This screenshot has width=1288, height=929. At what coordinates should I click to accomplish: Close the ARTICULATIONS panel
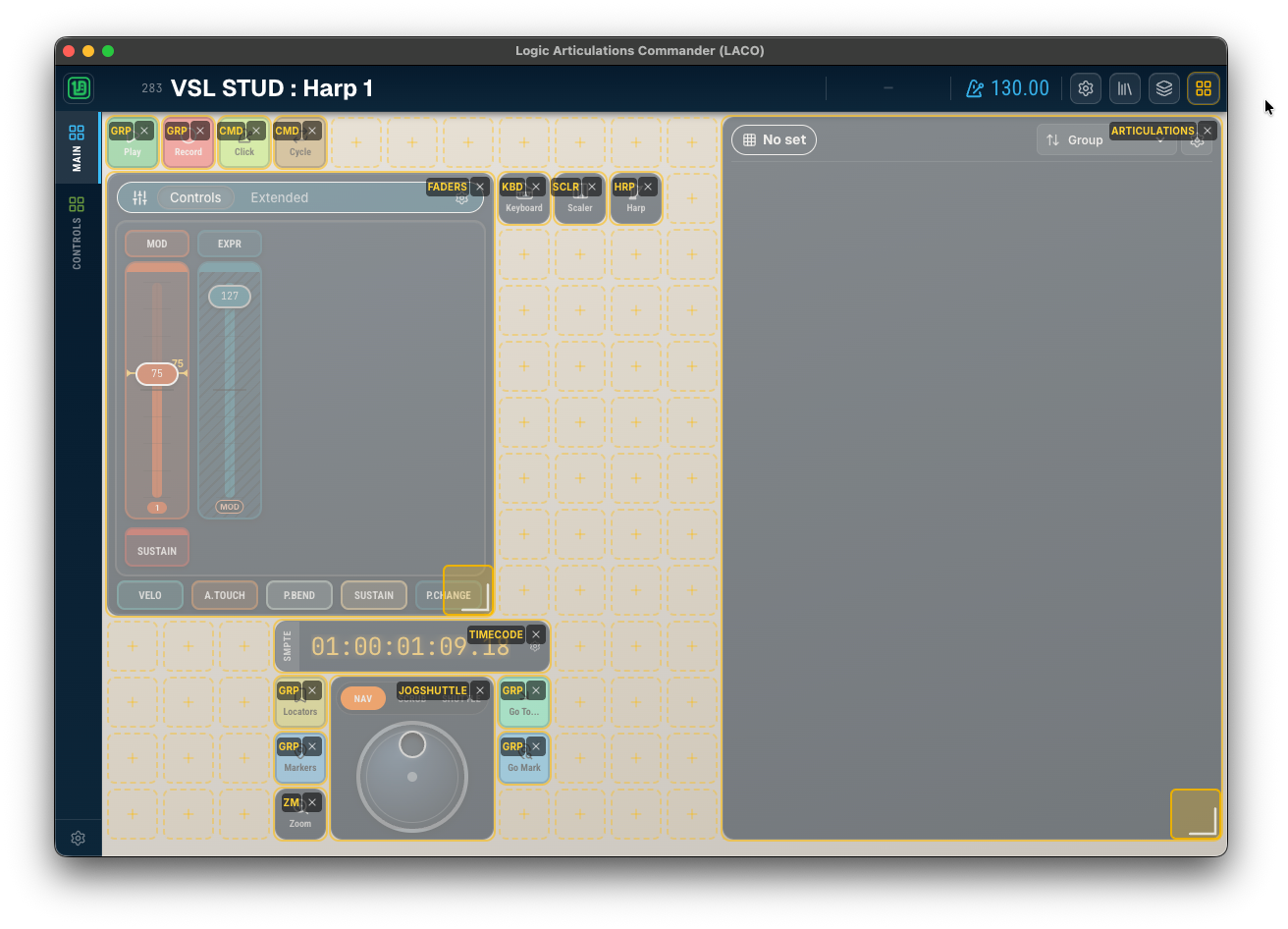[1207, 131]
